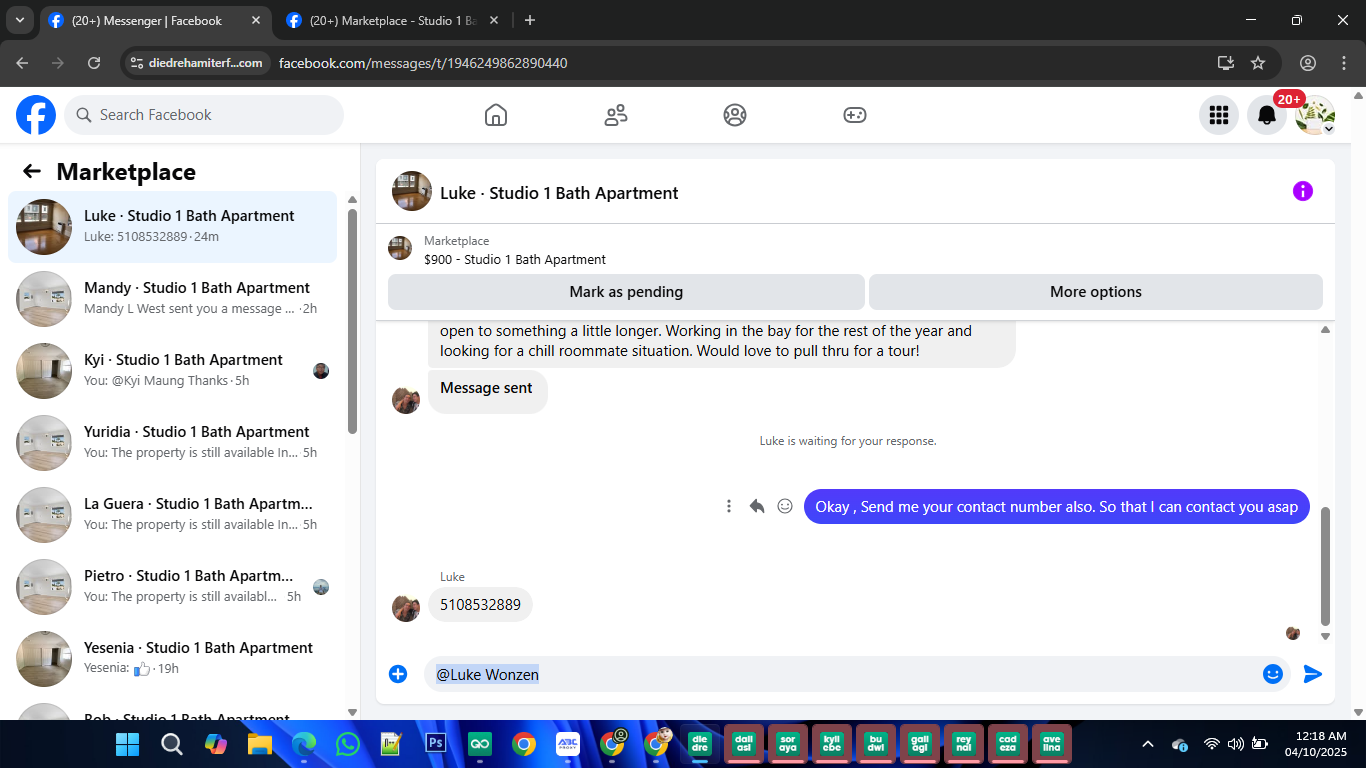Screen dimensions: 1366x768
Task: Open the Wi-Fi network icon in system tray
Action: coord(1211,744)
